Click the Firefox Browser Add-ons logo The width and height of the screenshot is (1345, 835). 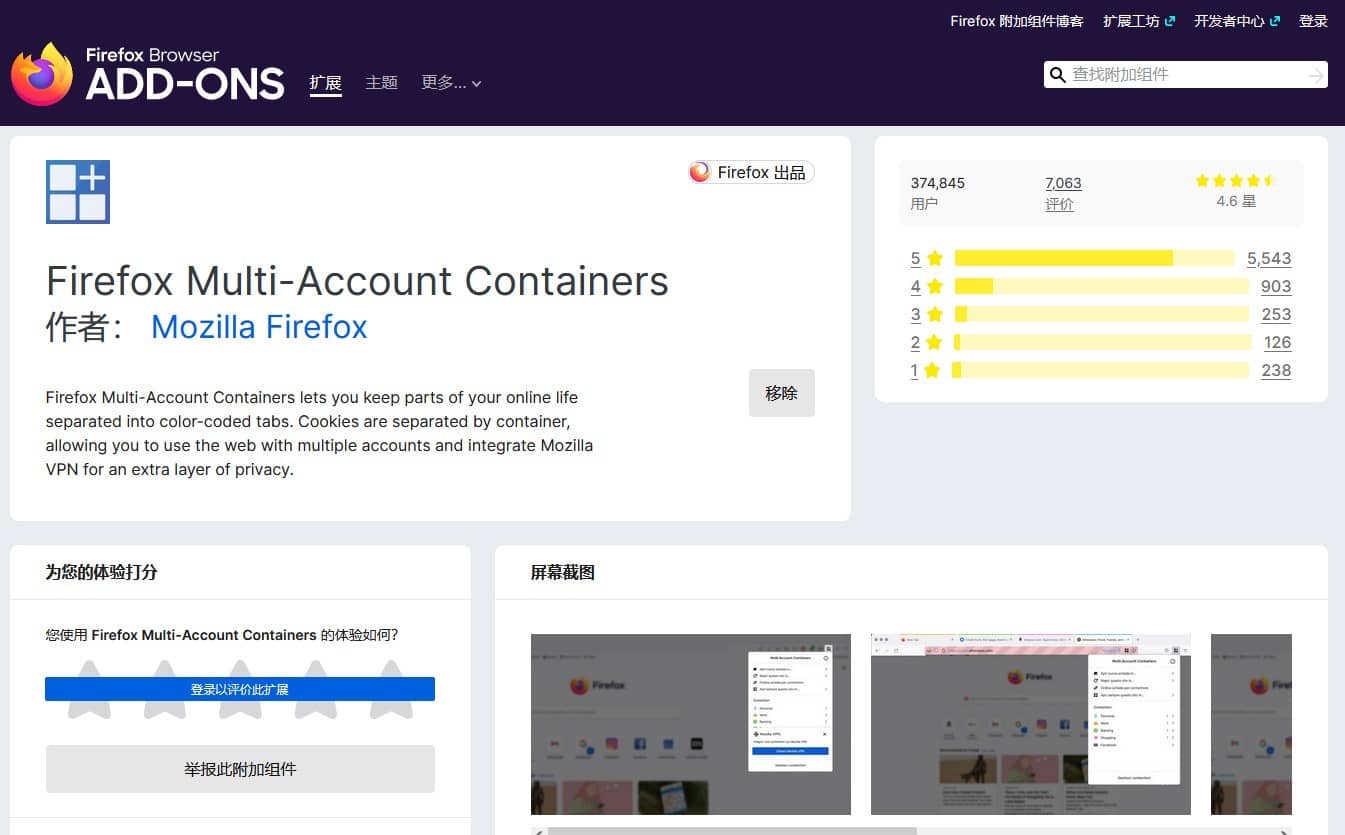(x=148, y=74)
